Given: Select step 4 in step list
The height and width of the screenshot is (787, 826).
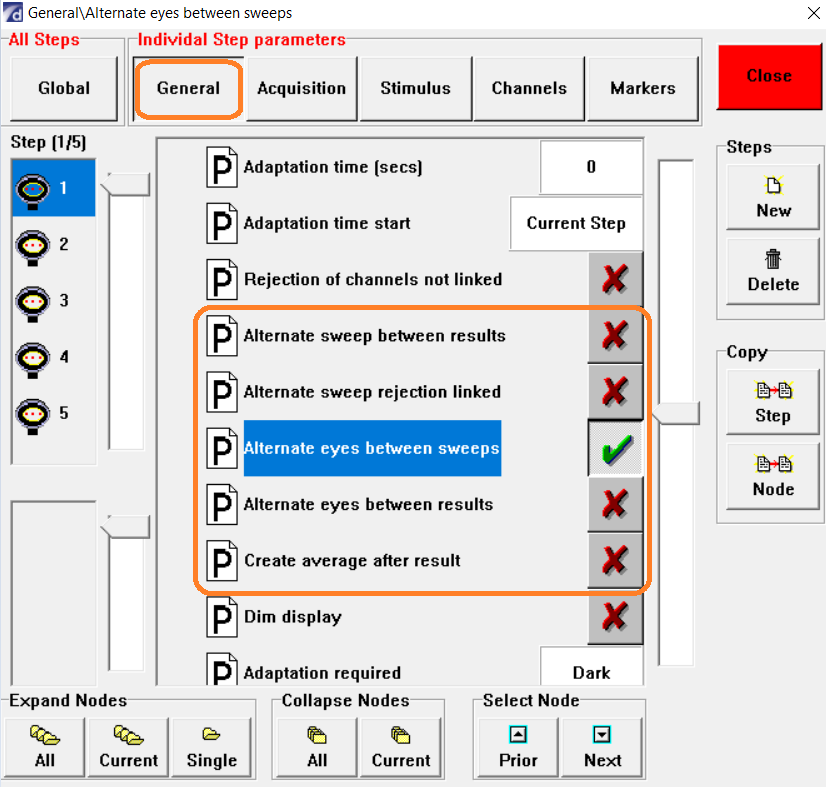Looking at the screenshot, I should click(x=53, y=358).
